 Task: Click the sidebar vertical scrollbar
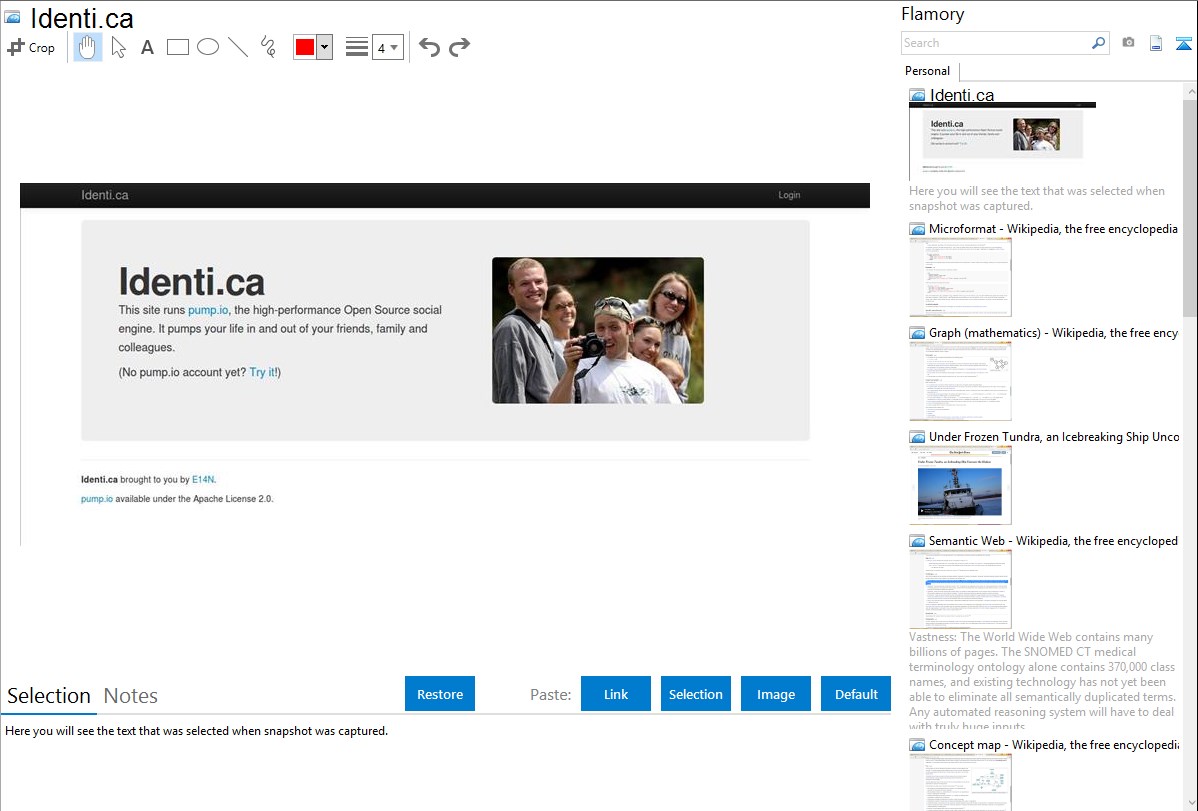tap(1190, 206)
